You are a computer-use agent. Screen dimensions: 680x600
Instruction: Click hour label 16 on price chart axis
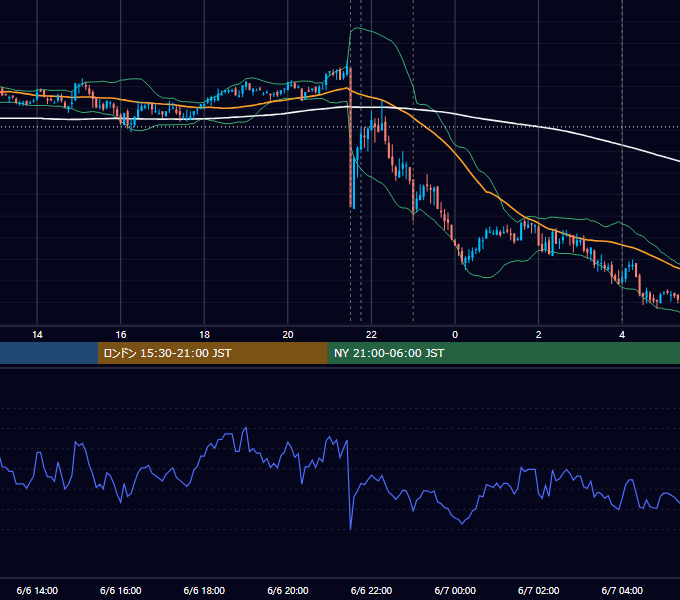click(x=121, y=335)
